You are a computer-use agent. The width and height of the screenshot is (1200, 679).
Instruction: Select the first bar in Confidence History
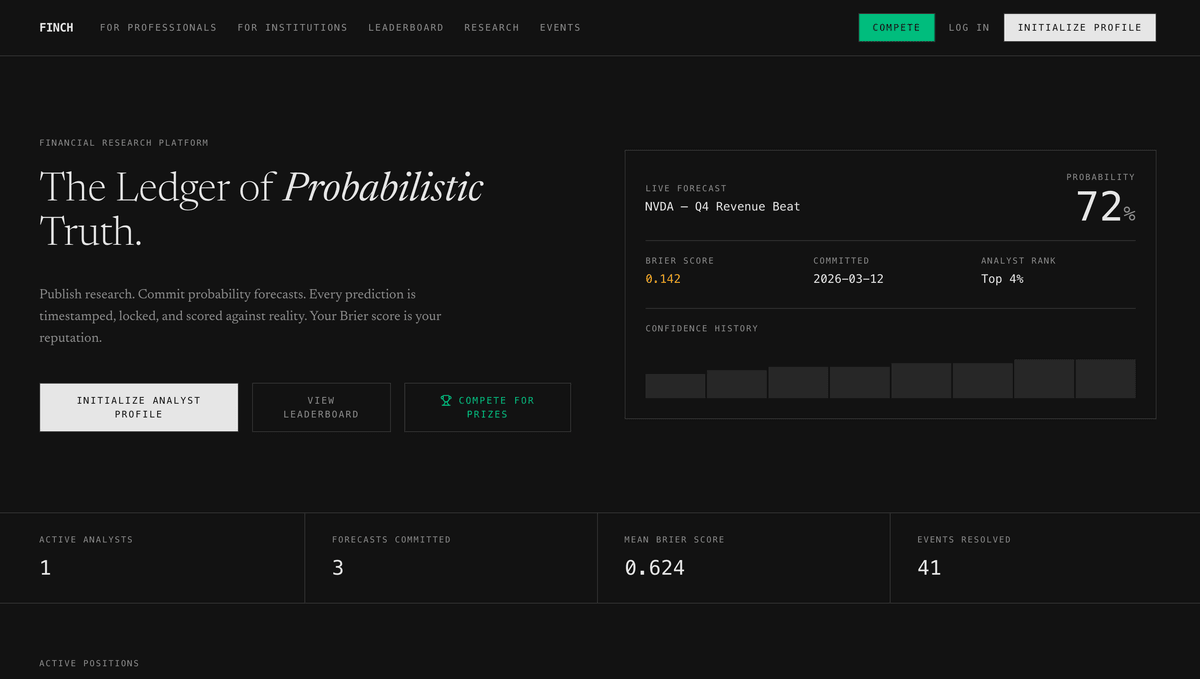675,386
